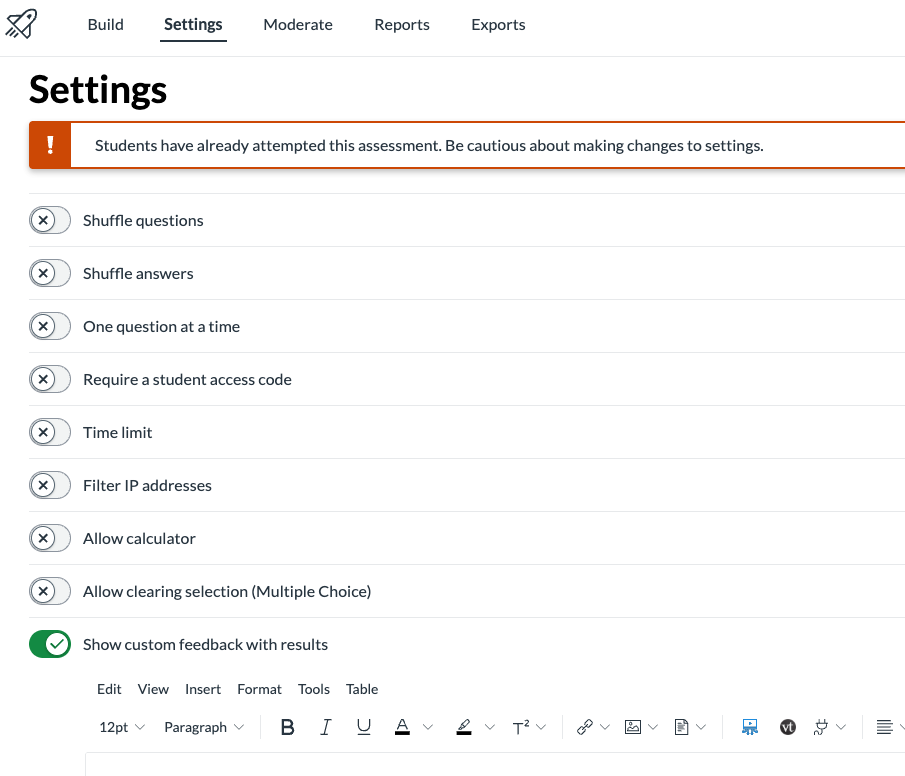Screen dimensions: 905x776
Task: Toggle Allow clearing selection (Multiple Choice)
Action: (50, 591)
